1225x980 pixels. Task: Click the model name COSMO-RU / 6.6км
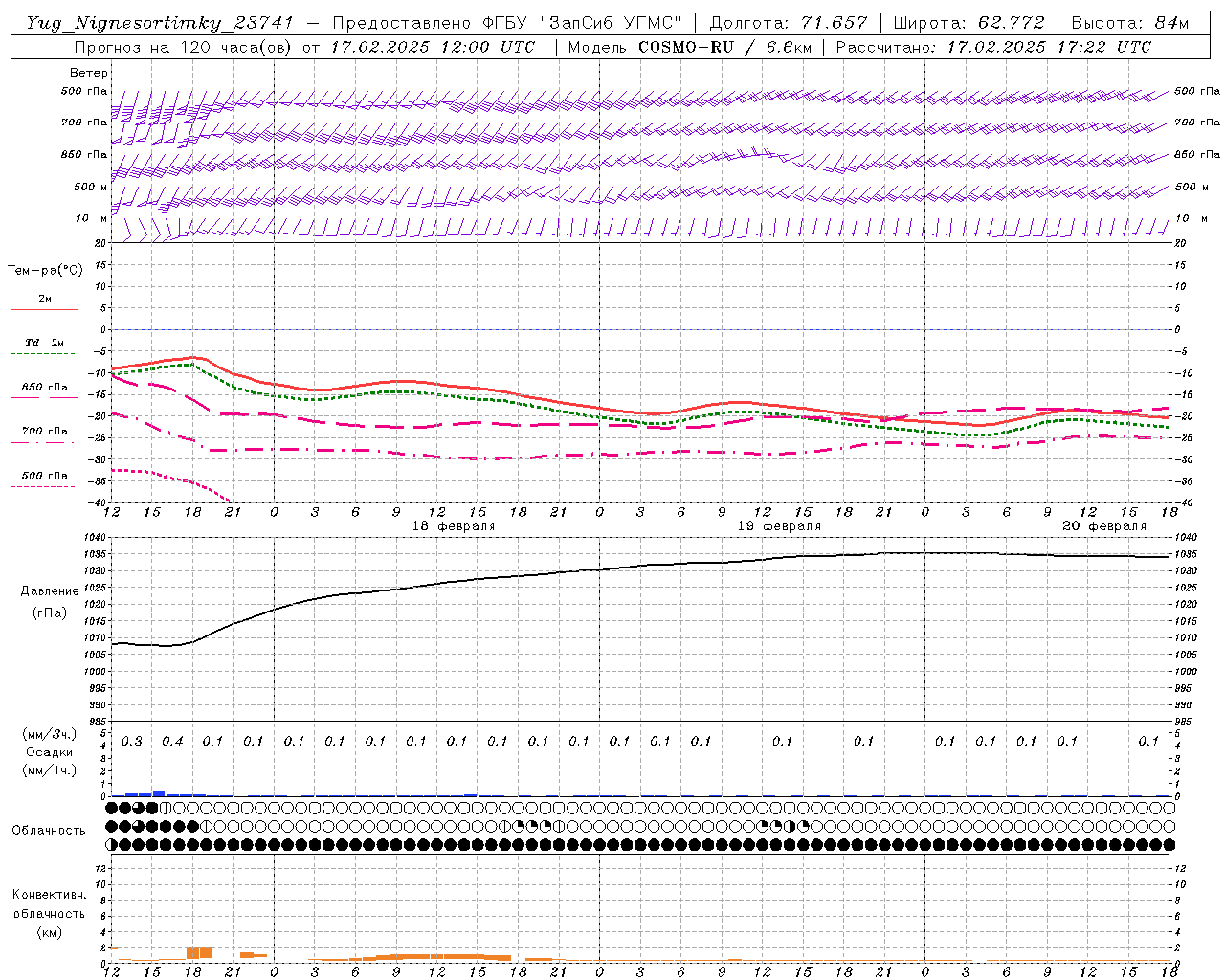tap(724, 47)
